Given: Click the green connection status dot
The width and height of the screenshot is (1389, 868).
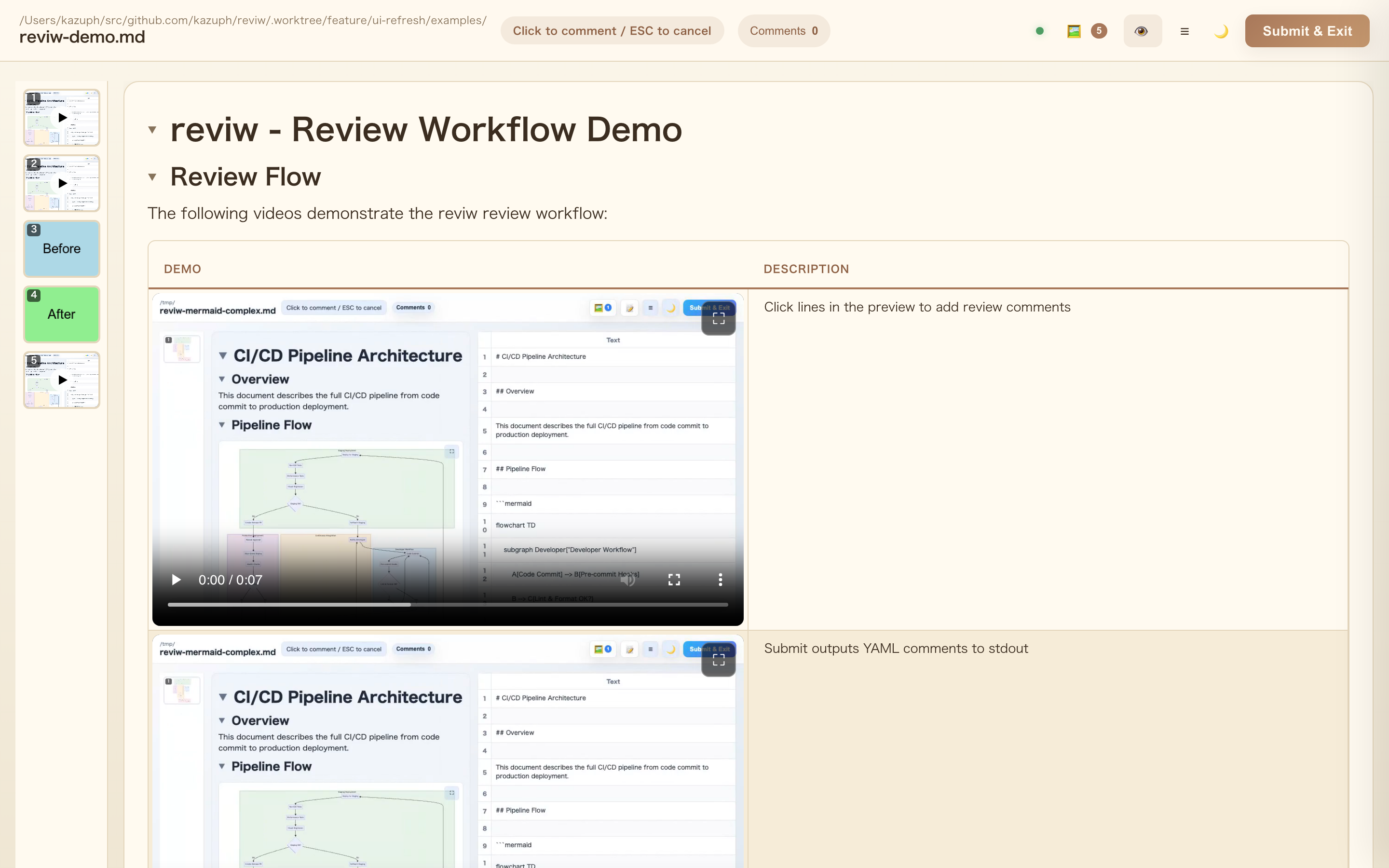Looking at the screenshot, I should (1039, 31).
